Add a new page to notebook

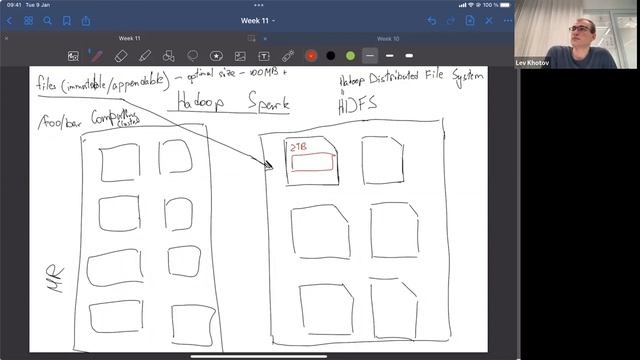coord(470,20)
